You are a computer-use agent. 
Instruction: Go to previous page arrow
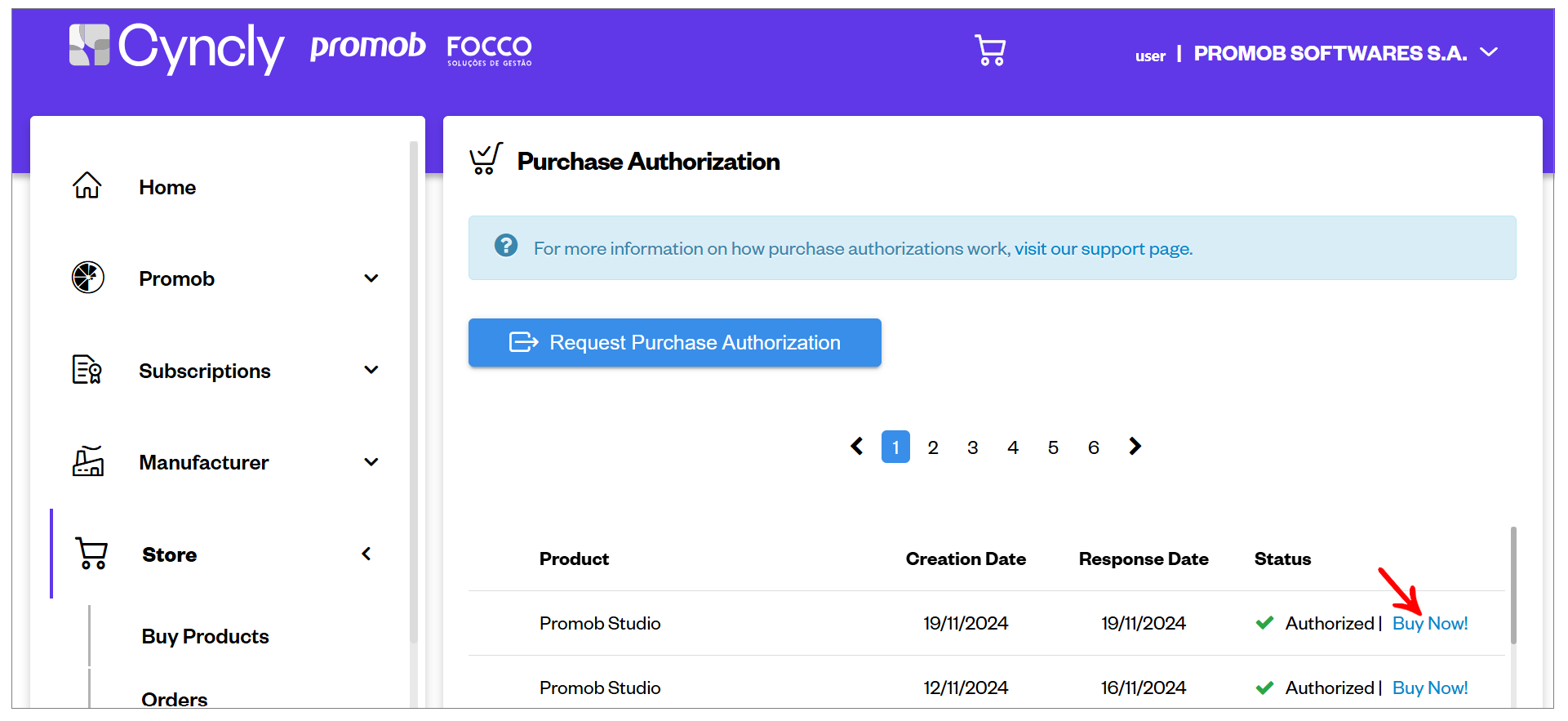(x=856, y=446)
